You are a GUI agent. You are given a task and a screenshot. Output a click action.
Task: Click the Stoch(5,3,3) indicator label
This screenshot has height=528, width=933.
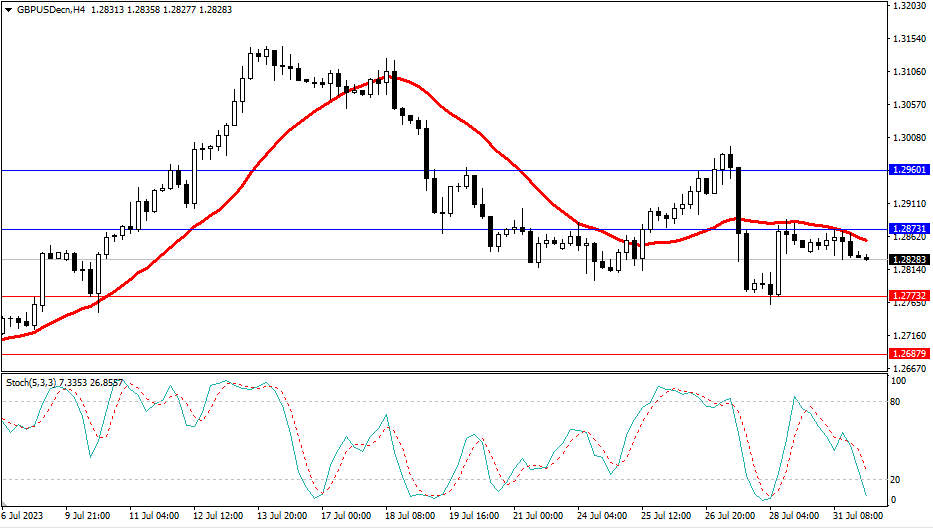pyautogui.click(x=30, y=382)
